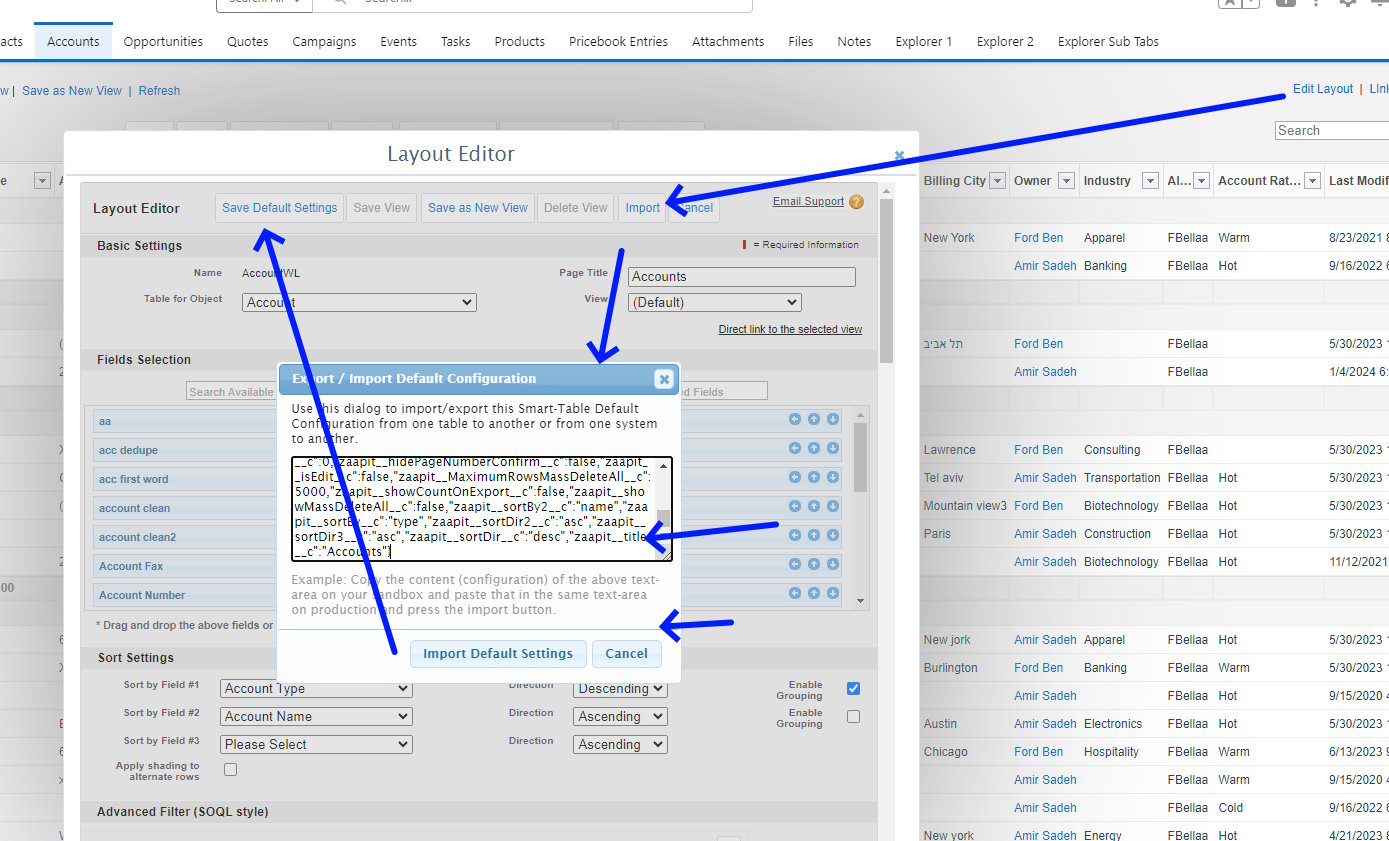Open the View '(Default)' dropdown
This screenshot has height=841, width=1389.
coord(715,302)
